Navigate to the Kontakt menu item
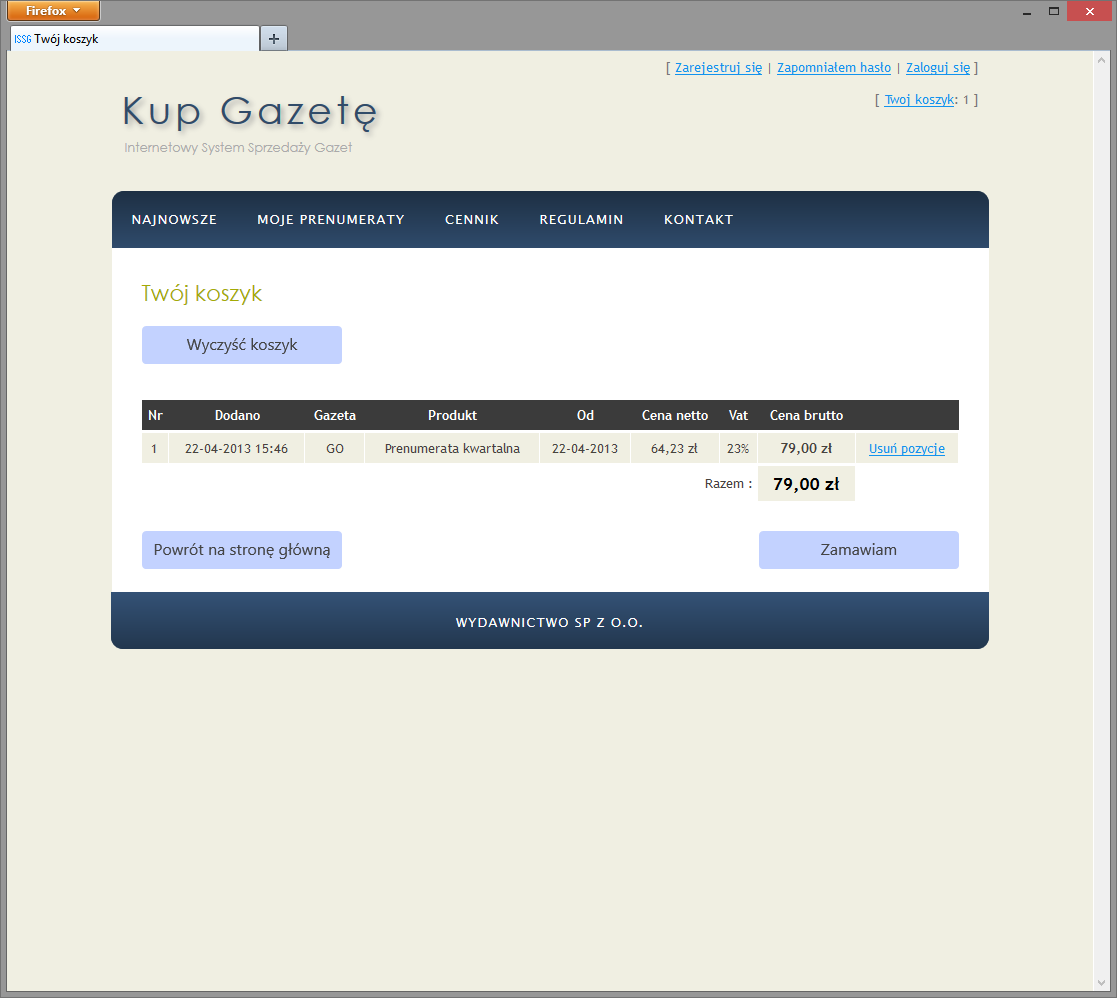 click(x=698, y=220)
